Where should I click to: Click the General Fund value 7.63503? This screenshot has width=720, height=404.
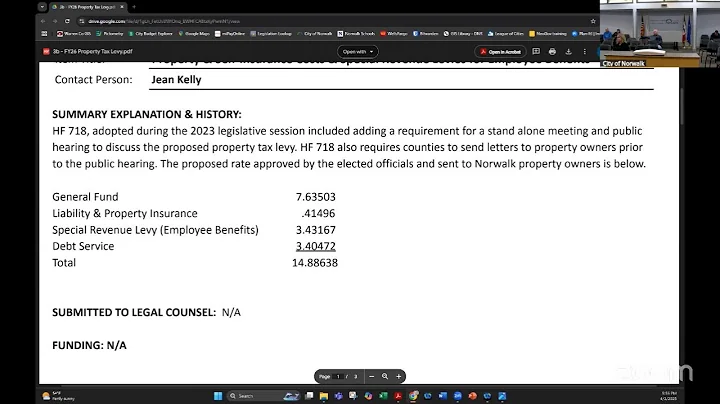coord(315,197)
